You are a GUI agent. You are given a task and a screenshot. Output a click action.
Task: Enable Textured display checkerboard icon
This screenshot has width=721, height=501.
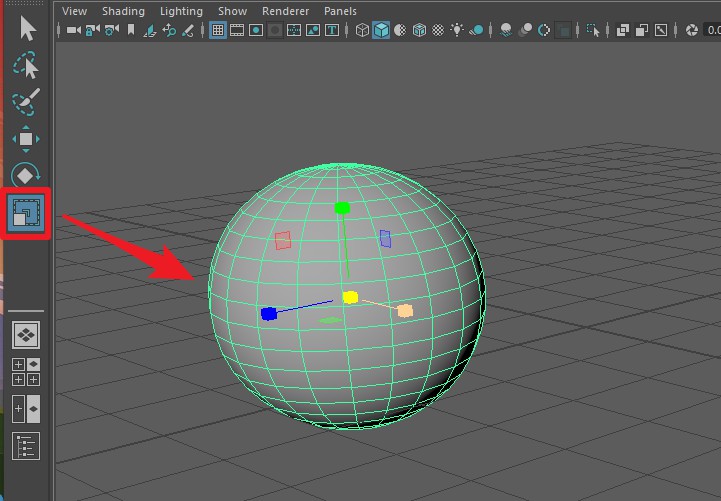point(438,30)
